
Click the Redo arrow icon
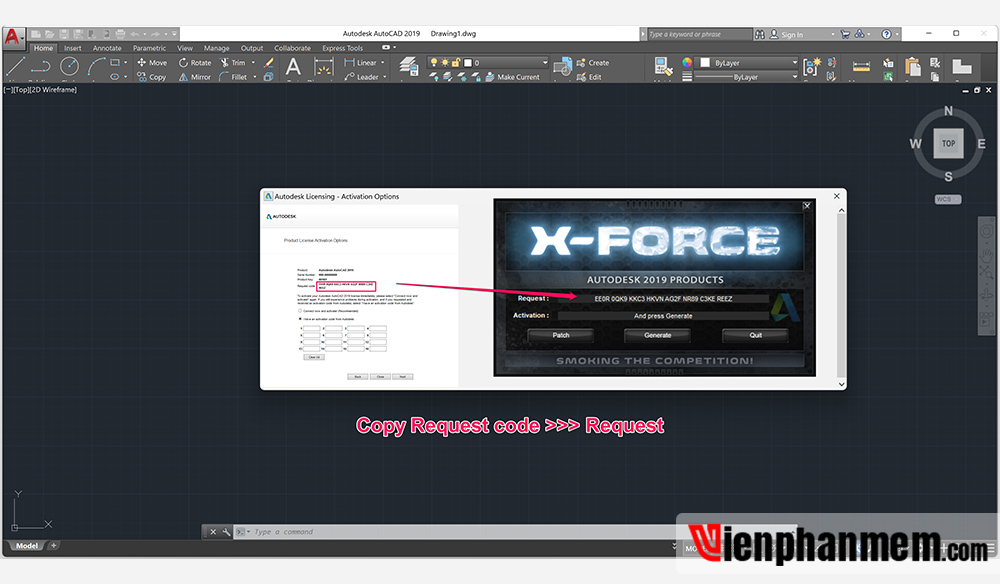(x=155, y=34)
